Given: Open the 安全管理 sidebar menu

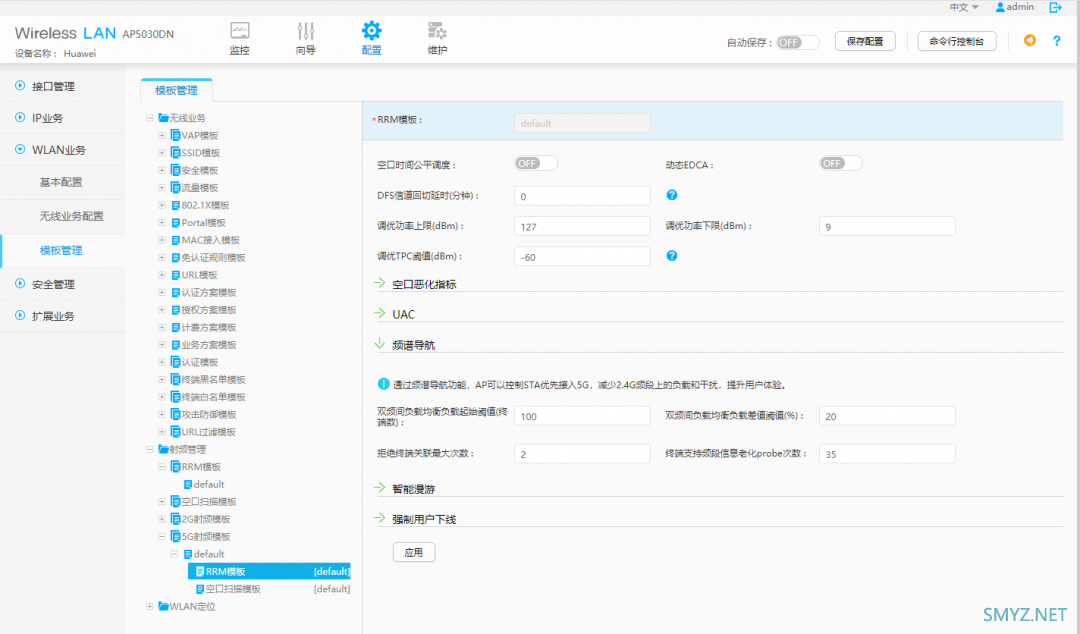Looking at the screenshot, I should click(x=53, y=284).
